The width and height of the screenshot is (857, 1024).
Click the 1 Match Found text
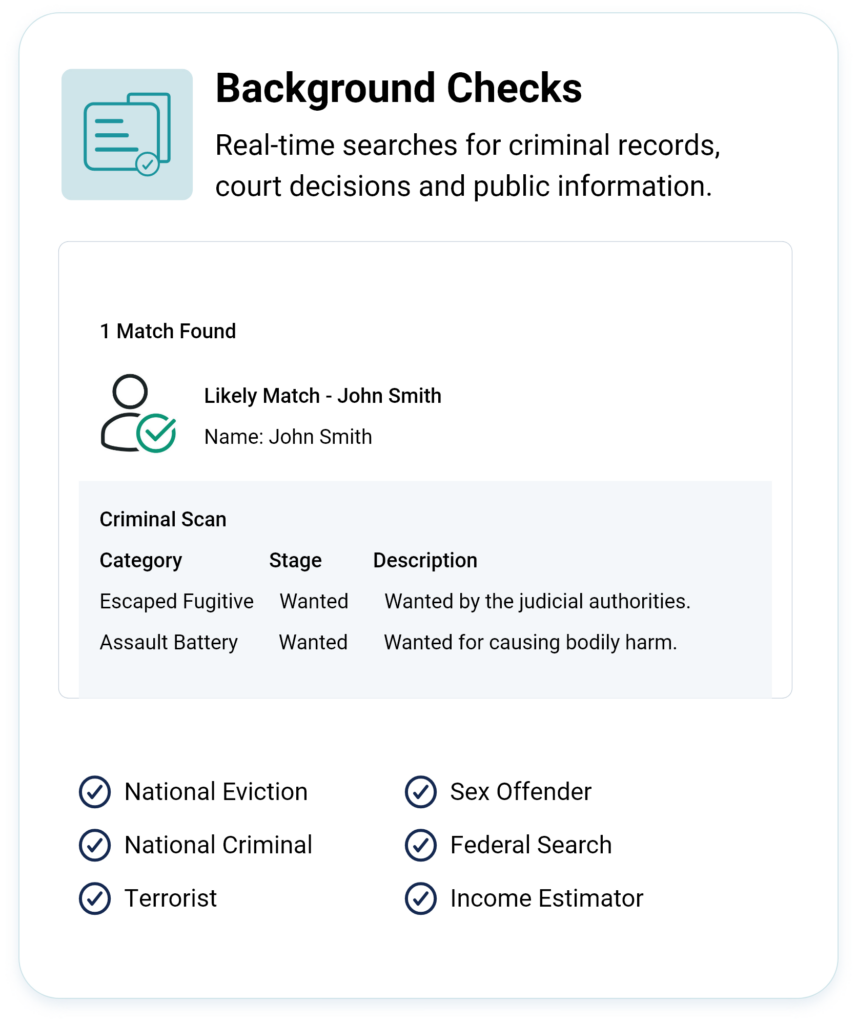coord(168,331)
